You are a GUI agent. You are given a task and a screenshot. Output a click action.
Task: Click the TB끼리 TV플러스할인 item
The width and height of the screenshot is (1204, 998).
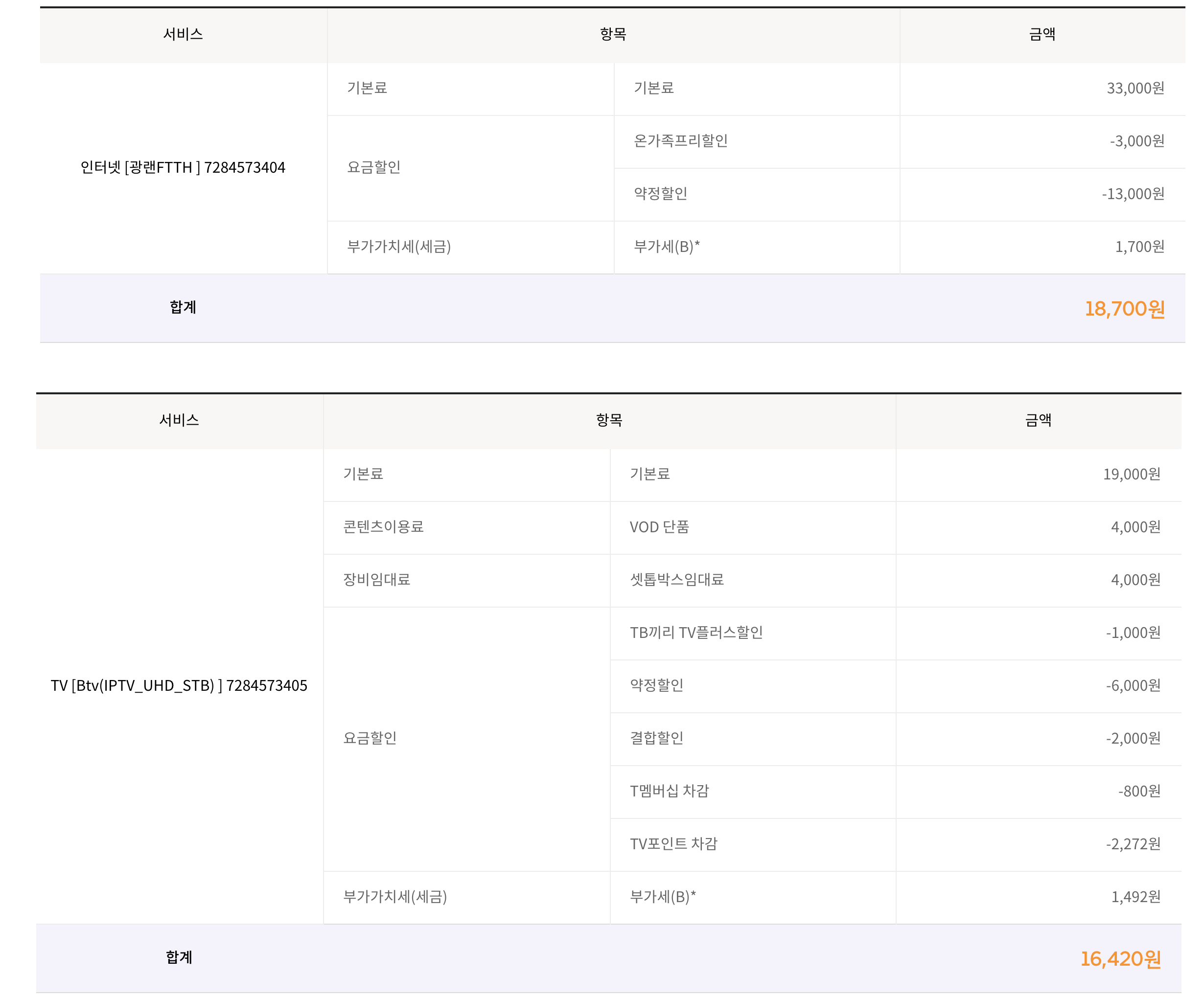coord(696,632)
